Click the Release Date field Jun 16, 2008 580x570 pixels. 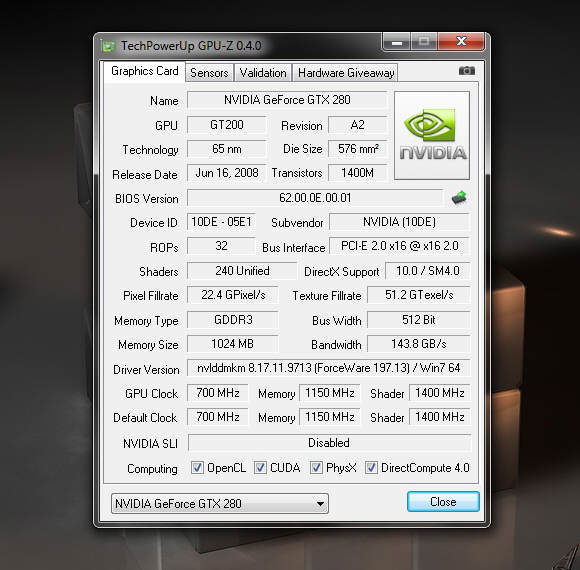click(226, 173)
